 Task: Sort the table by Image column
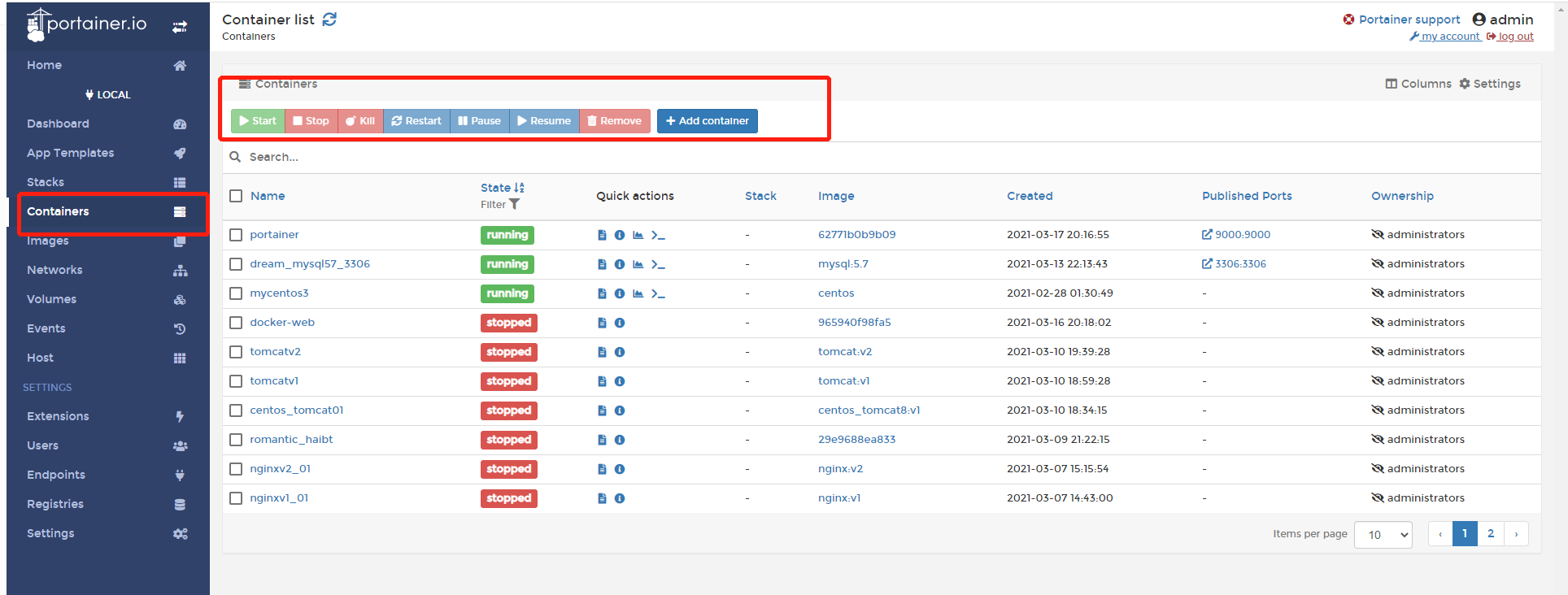[836, 196]
